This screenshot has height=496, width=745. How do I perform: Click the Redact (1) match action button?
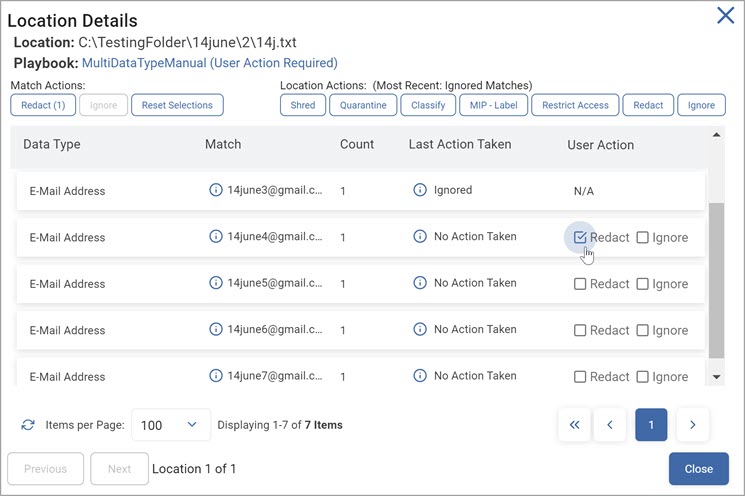point(43,105)
